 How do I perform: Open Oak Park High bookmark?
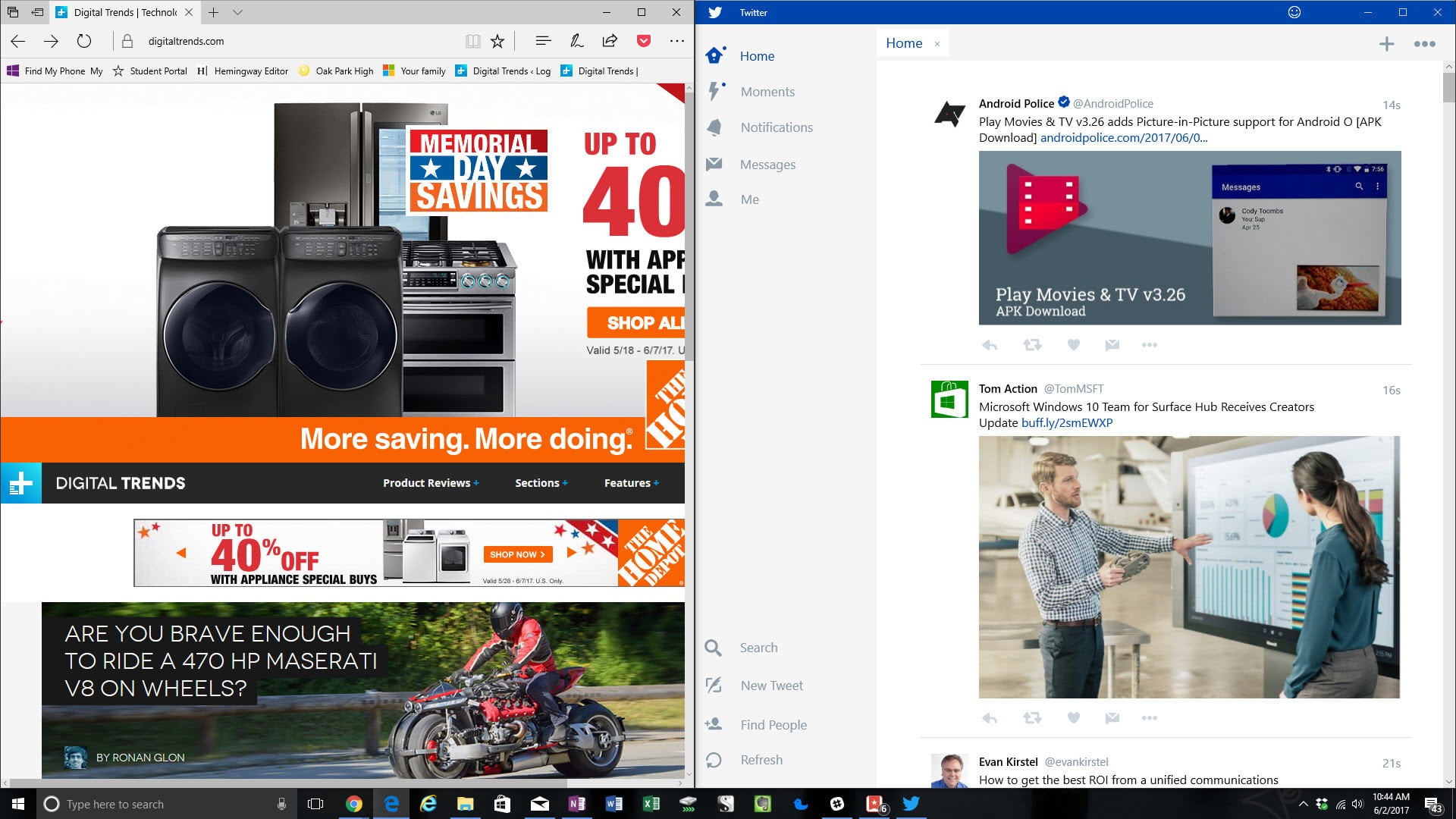(x=336, y=71)
